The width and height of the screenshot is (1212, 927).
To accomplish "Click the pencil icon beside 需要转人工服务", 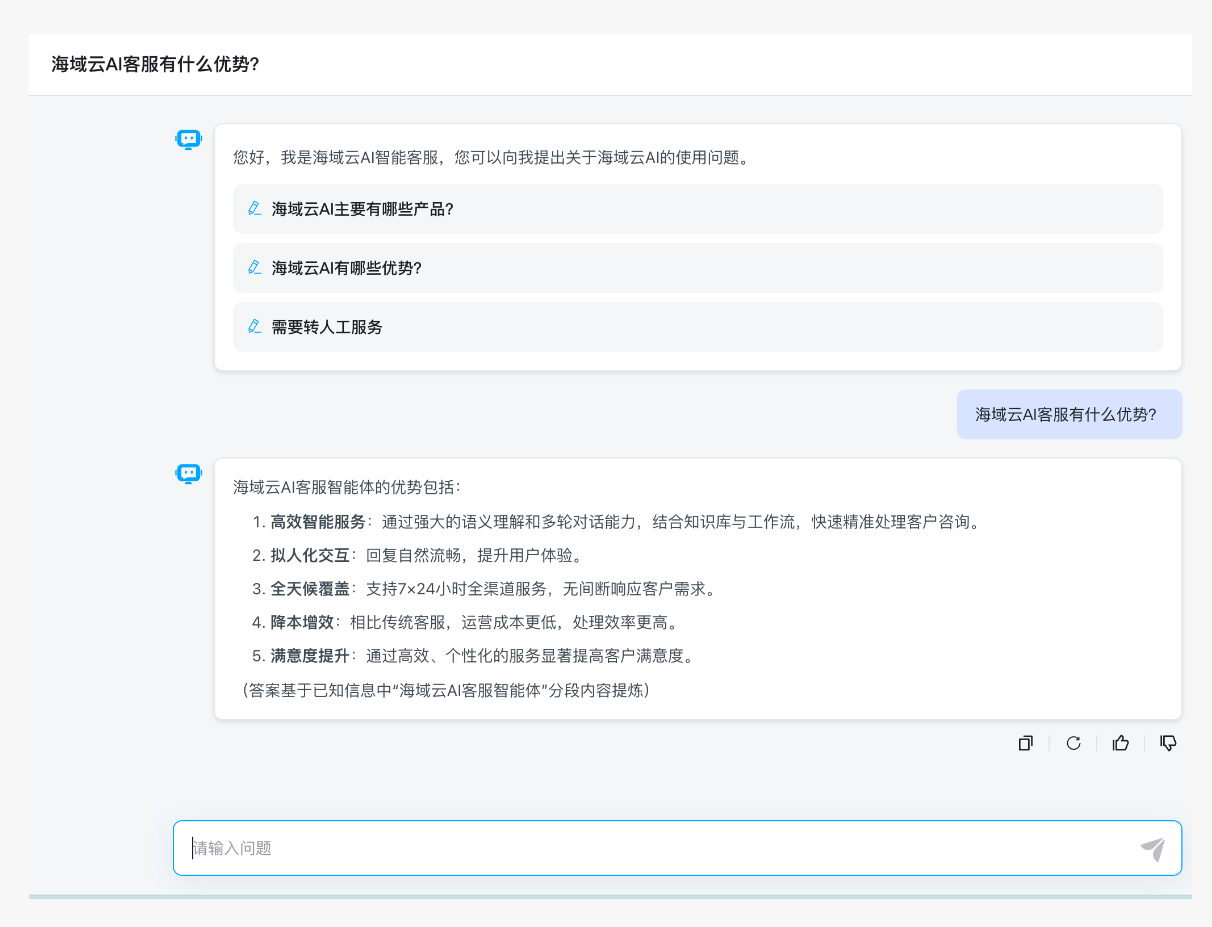I will click(254, 327).
